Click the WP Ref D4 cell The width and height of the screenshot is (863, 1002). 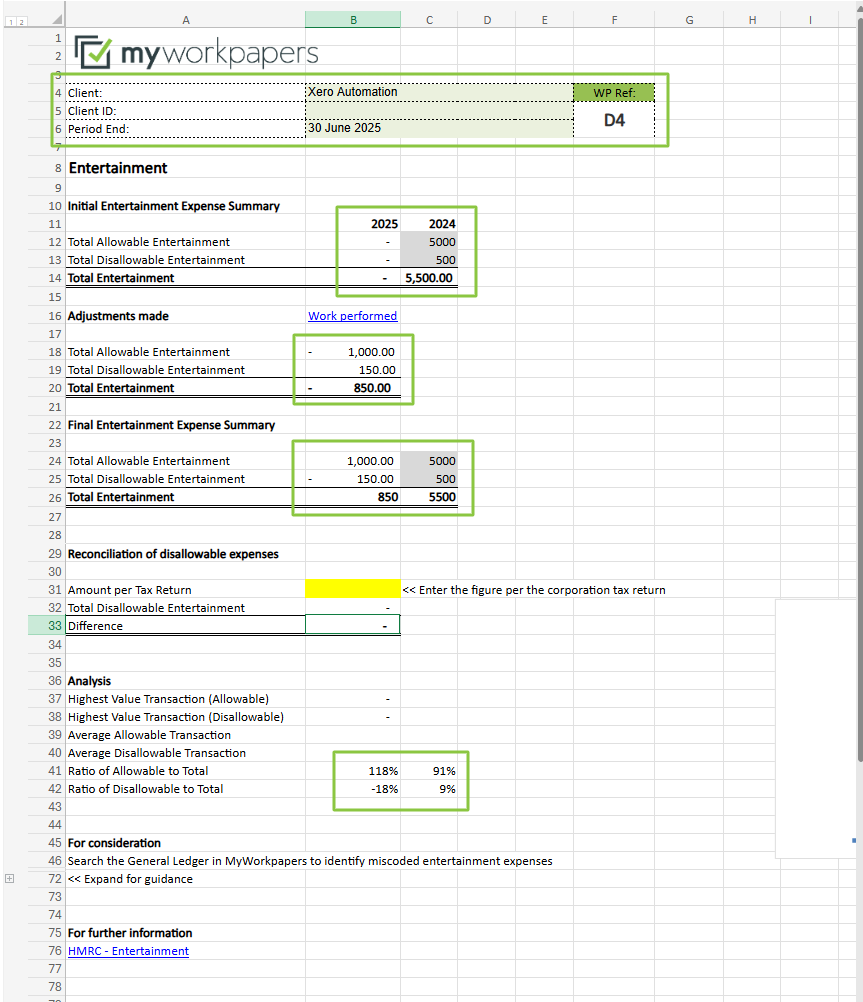click(614, 120)
